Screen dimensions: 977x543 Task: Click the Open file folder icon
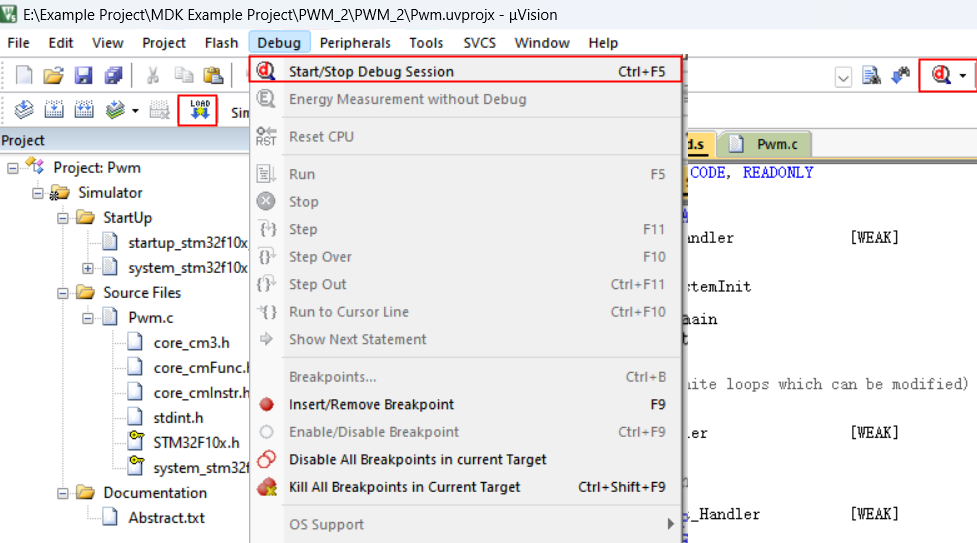click(54, 75)
